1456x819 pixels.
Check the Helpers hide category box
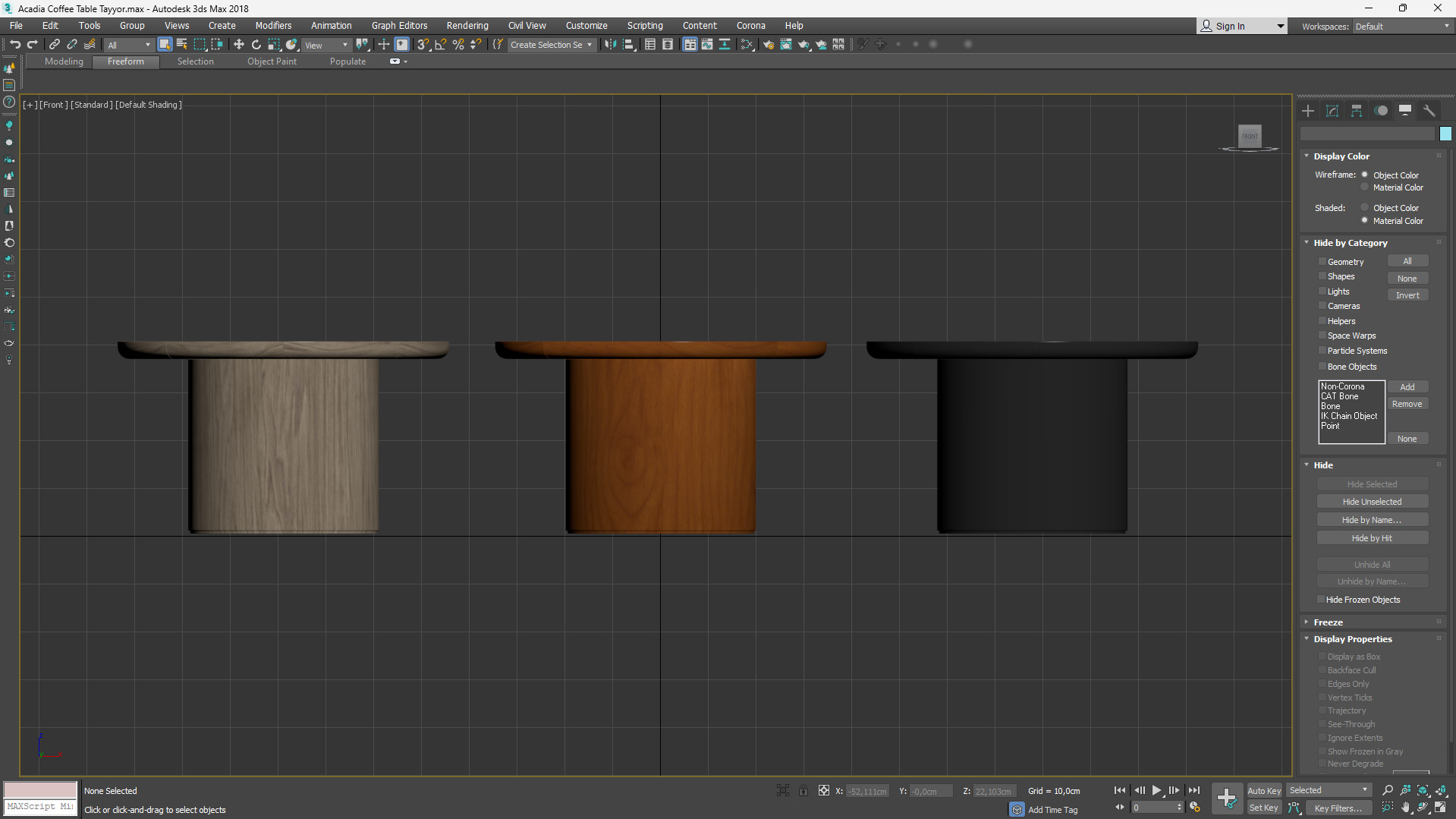[1322, 320]
